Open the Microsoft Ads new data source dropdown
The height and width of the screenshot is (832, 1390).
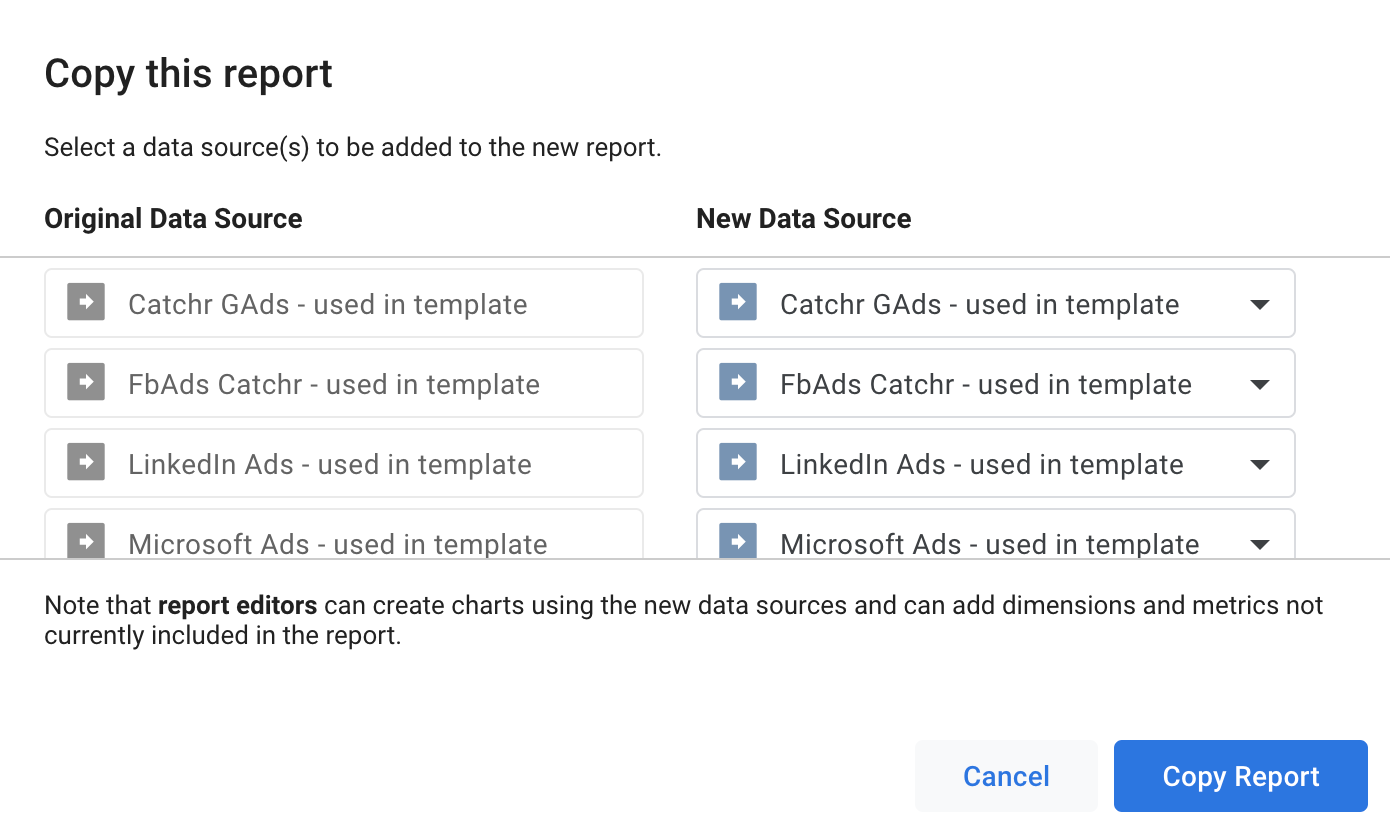tap(1259, 541)
